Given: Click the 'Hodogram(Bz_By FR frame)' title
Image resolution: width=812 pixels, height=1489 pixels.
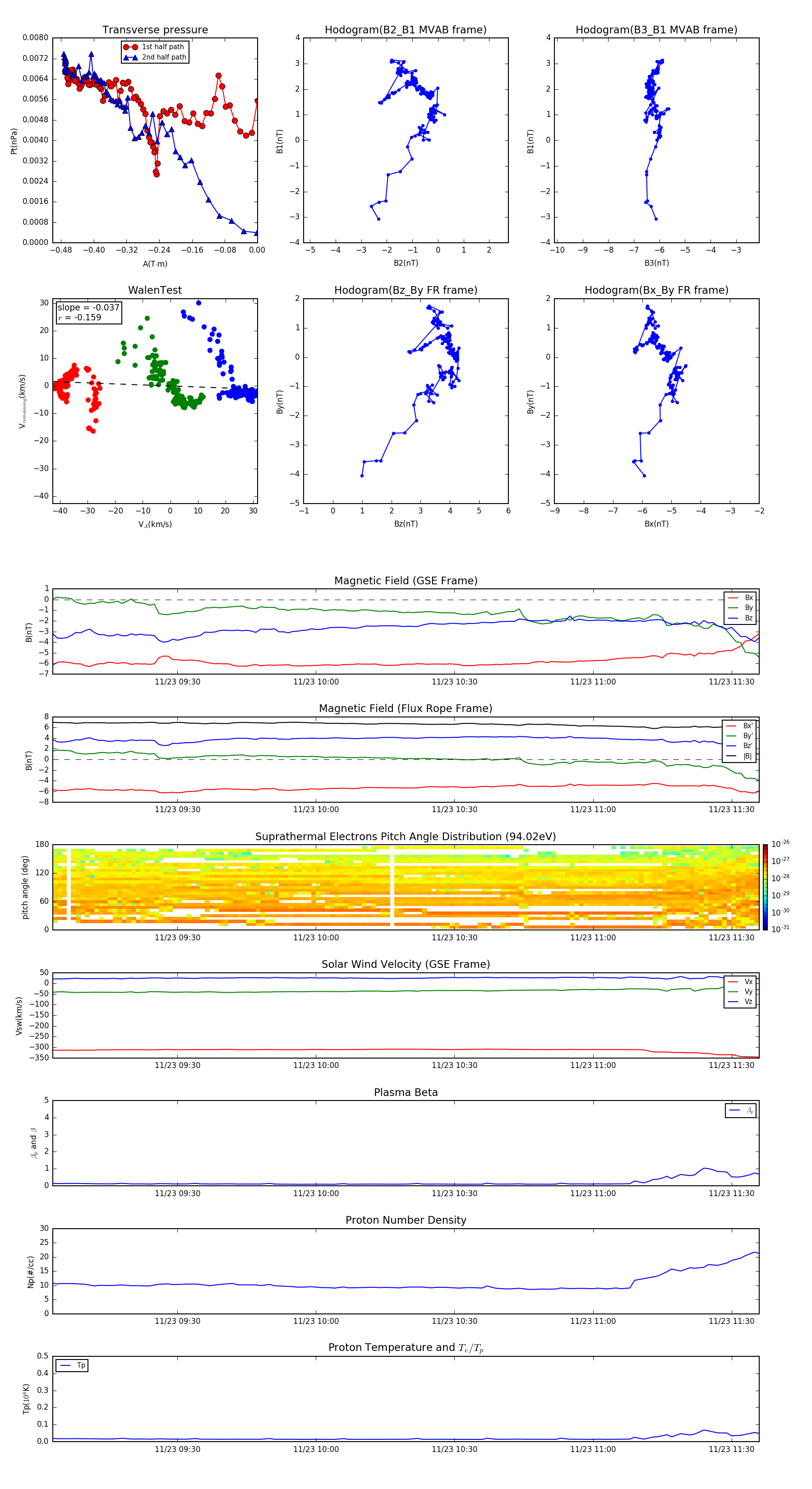Looking at the screenshot, I should (x=406, y=290).
